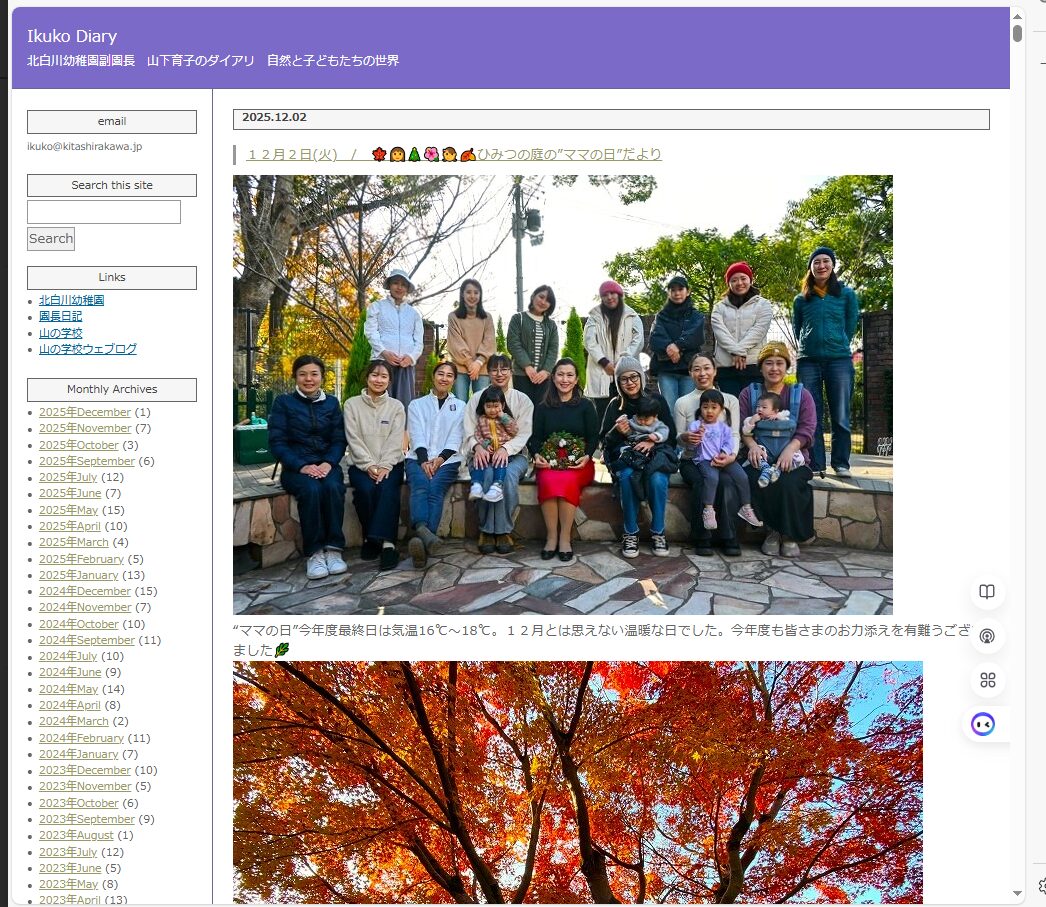Open the 北白川幼稚園 link
This screenshot has height=907, width=1046.
click(72, 300)
